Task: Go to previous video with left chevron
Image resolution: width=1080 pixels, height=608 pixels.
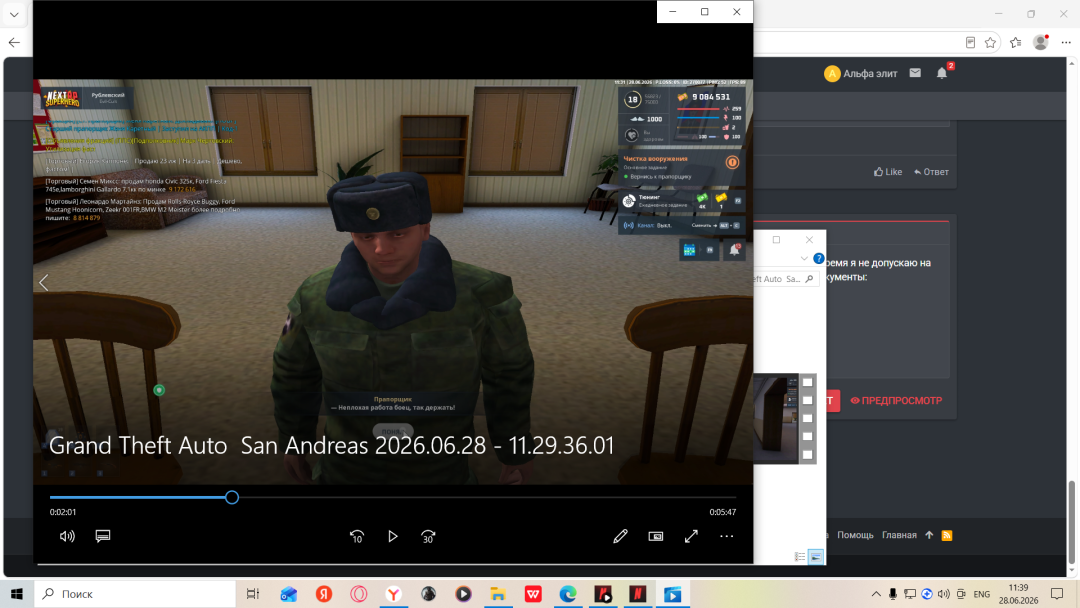Action: 43,282
